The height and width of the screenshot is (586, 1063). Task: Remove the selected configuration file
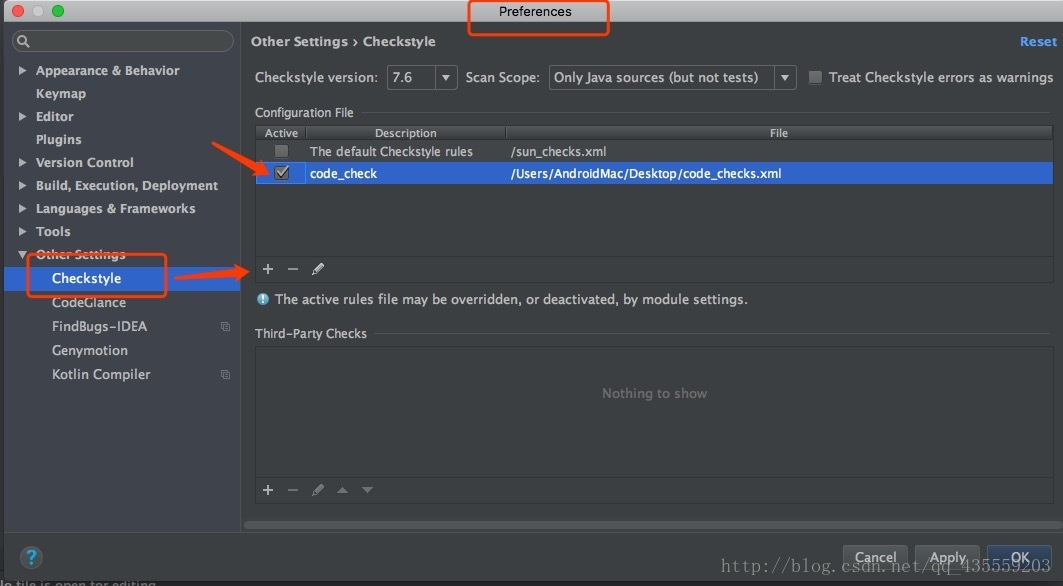(x=293, y=269)
